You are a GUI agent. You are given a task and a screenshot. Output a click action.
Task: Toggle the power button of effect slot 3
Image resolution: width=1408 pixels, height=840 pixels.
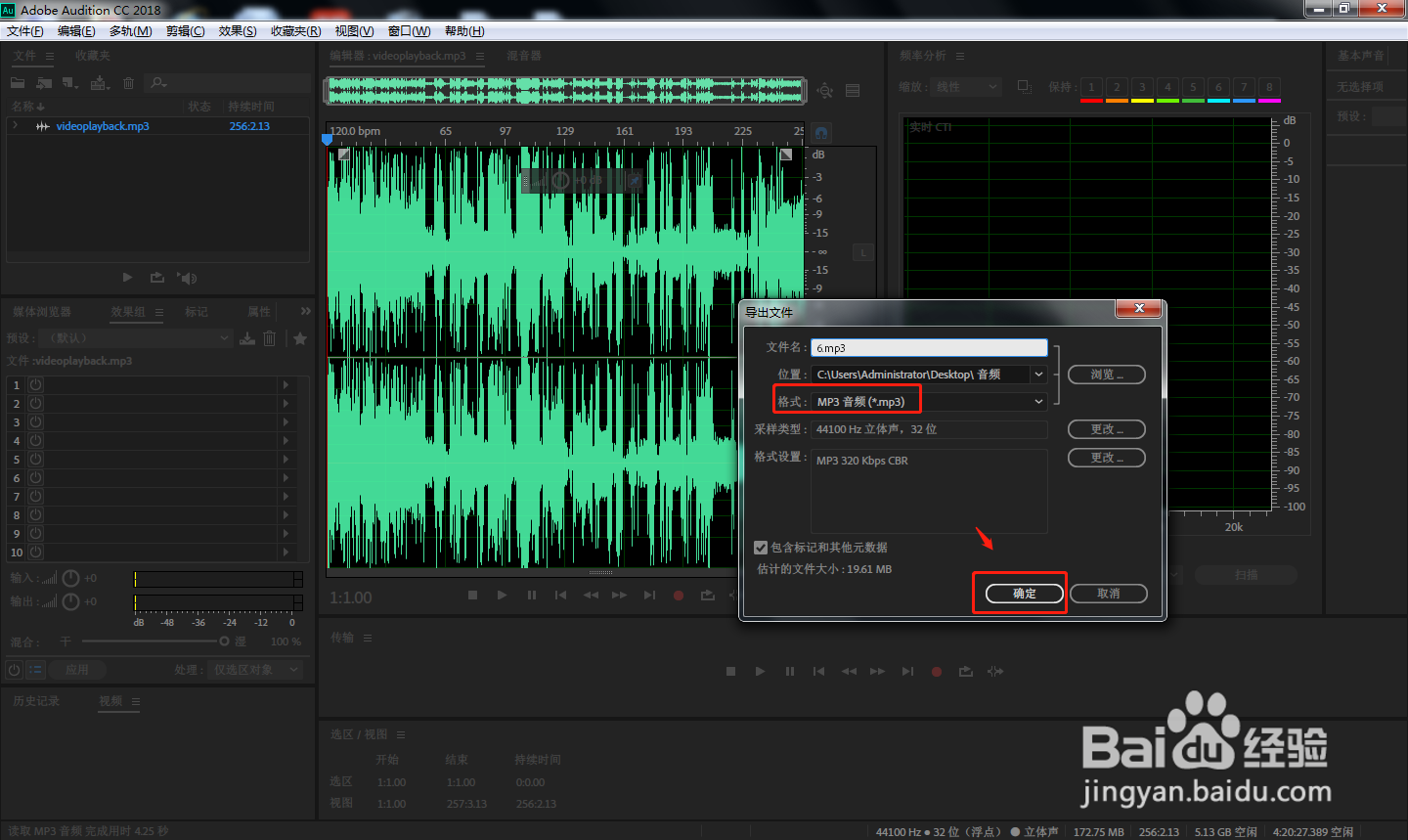click(x=35, y=422)
